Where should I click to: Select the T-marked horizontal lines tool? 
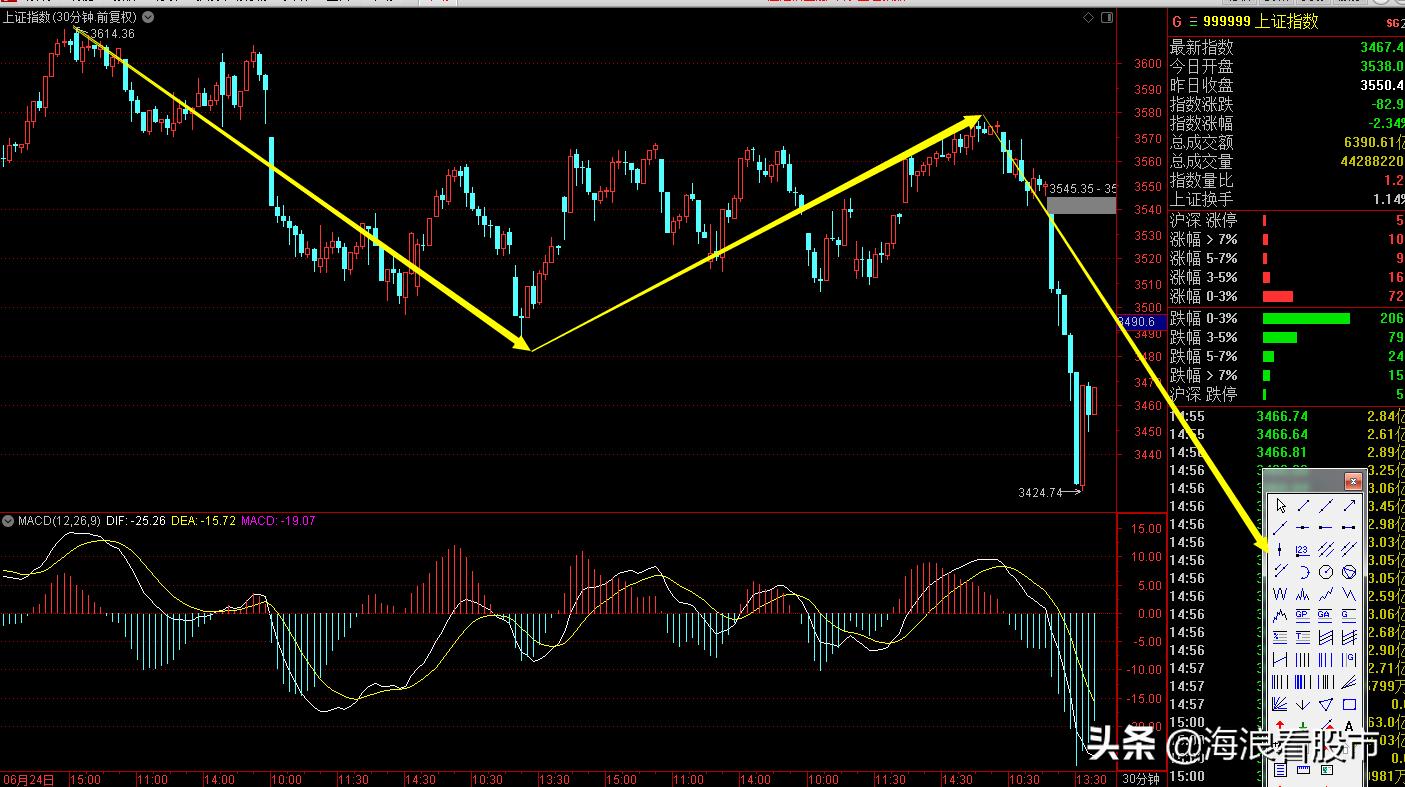(x=1303, y=638)
